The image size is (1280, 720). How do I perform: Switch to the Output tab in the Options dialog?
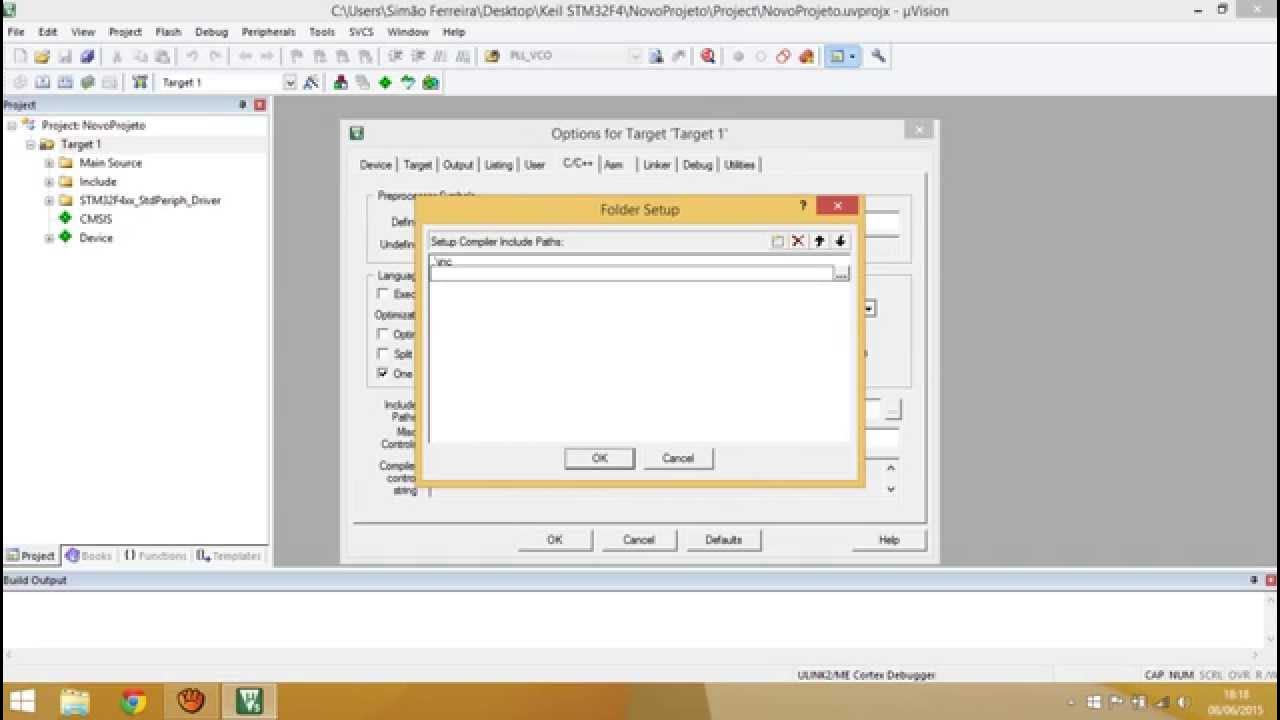(458, 164)
